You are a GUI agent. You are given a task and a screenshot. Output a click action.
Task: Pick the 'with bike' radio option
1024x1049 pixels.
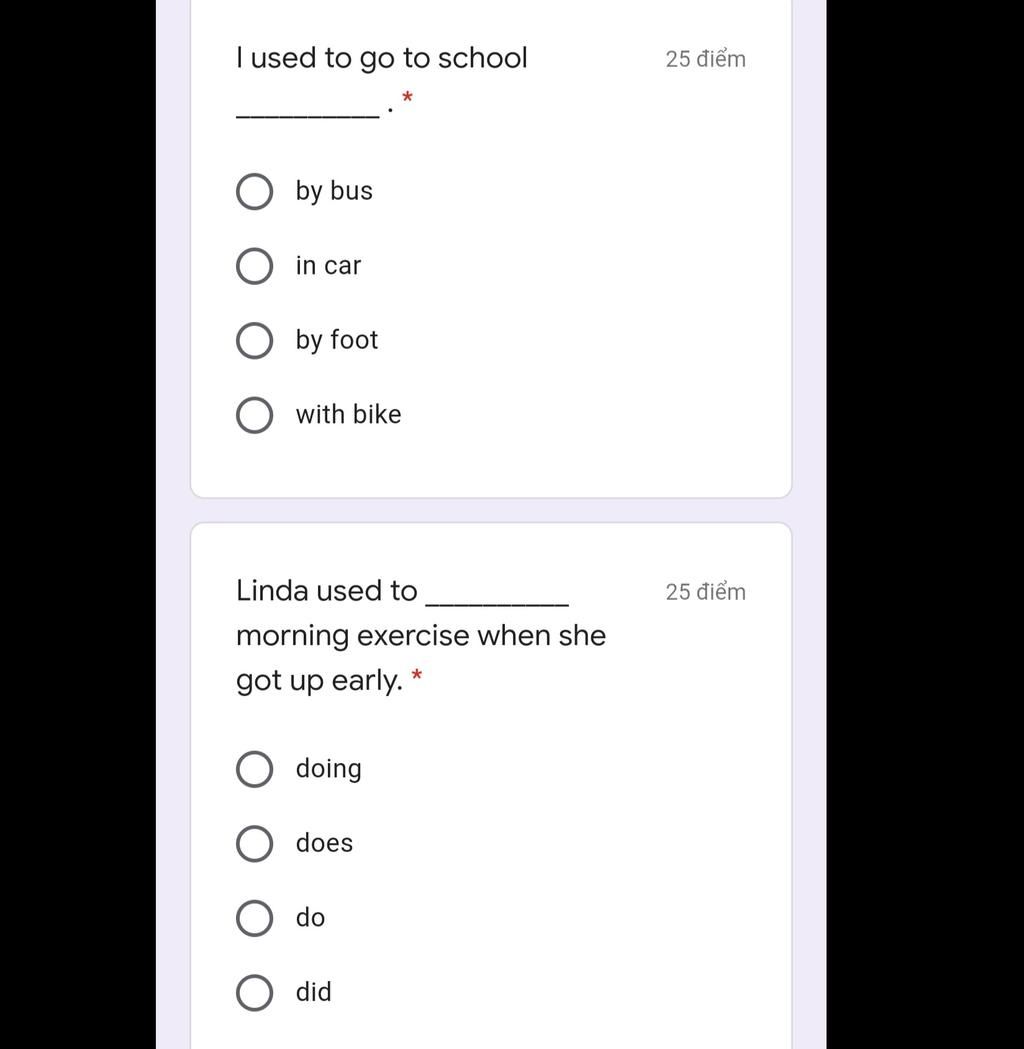[x=254, y=415]
